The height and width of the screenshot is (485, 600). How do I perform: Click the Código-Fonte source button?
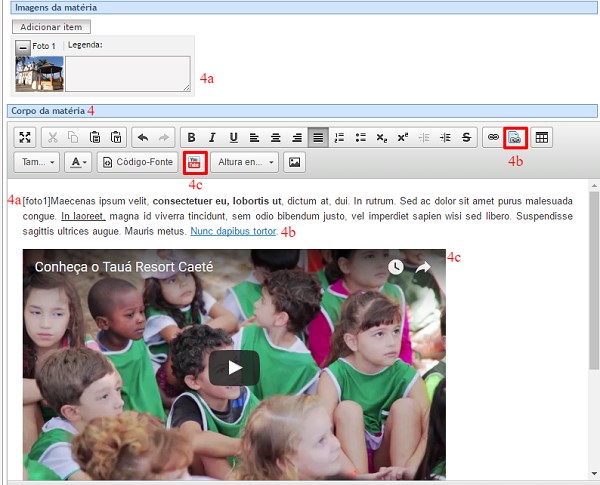click(137, 162)
